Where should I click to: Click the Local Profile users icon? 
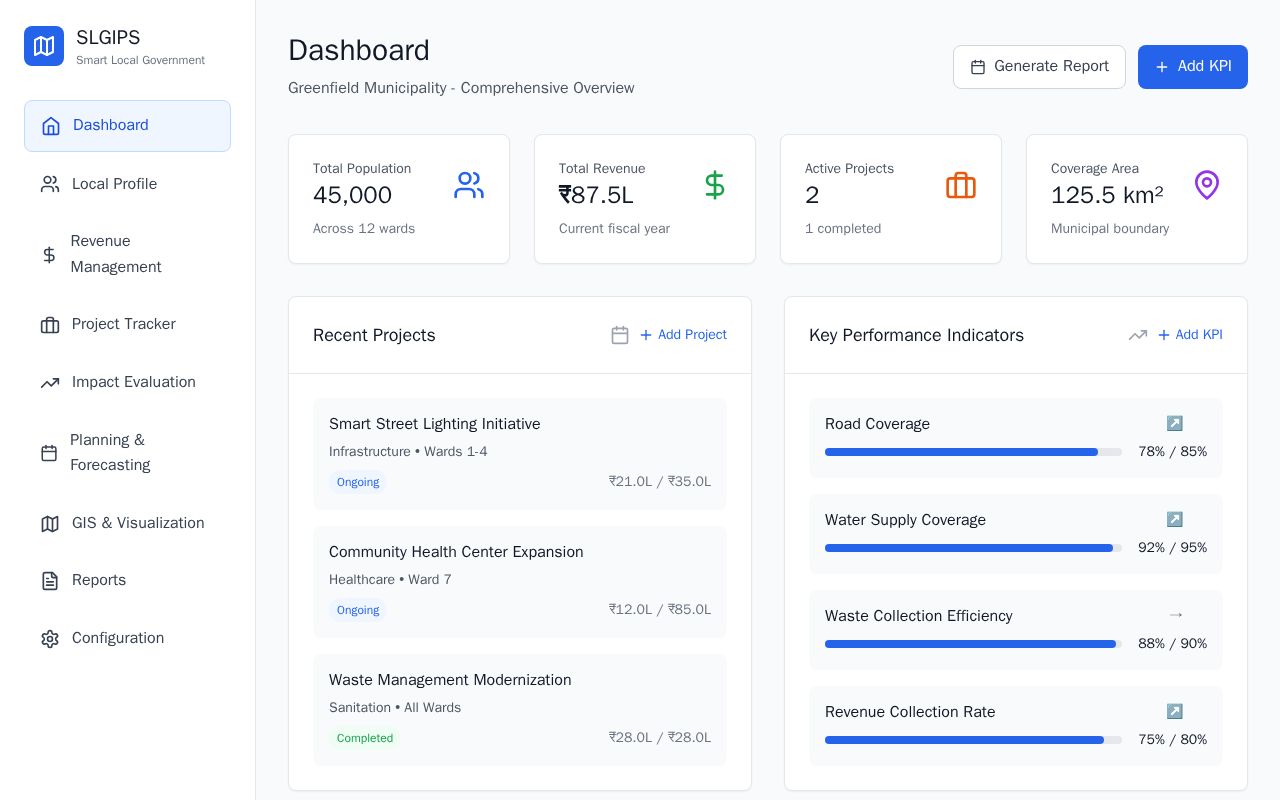[50, 184]
